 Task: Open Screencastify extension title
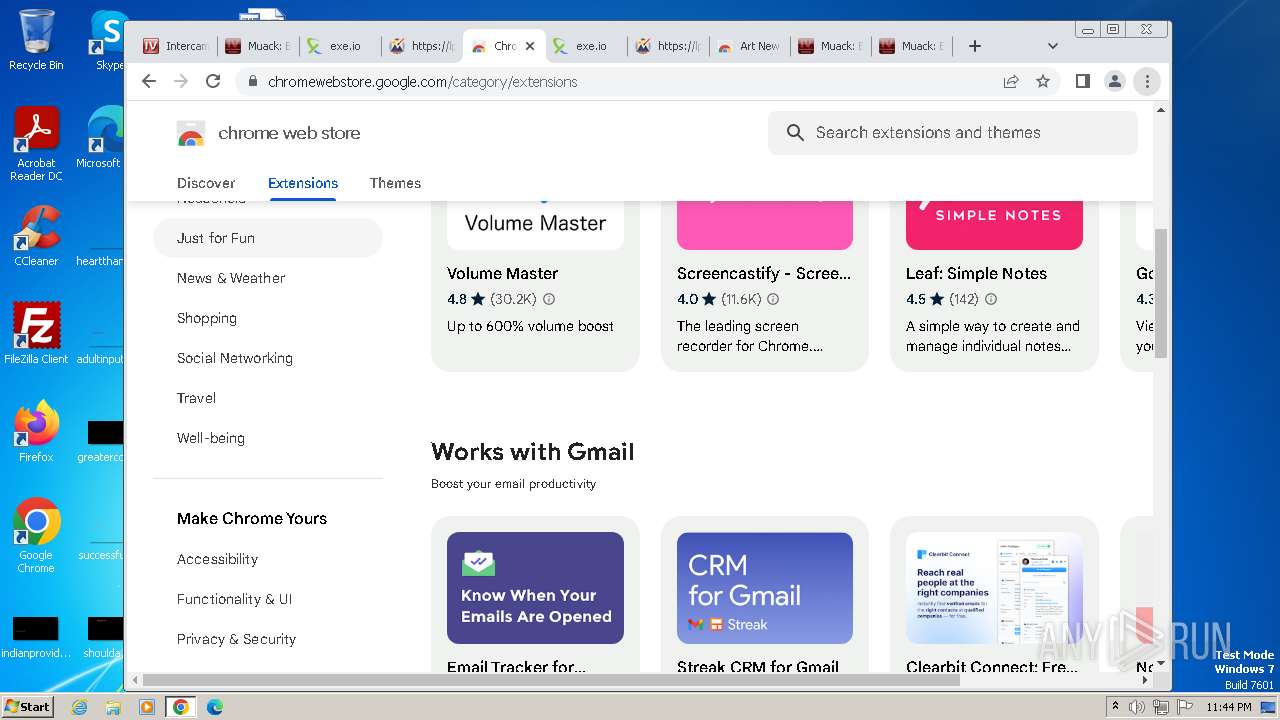coord(764,273)
